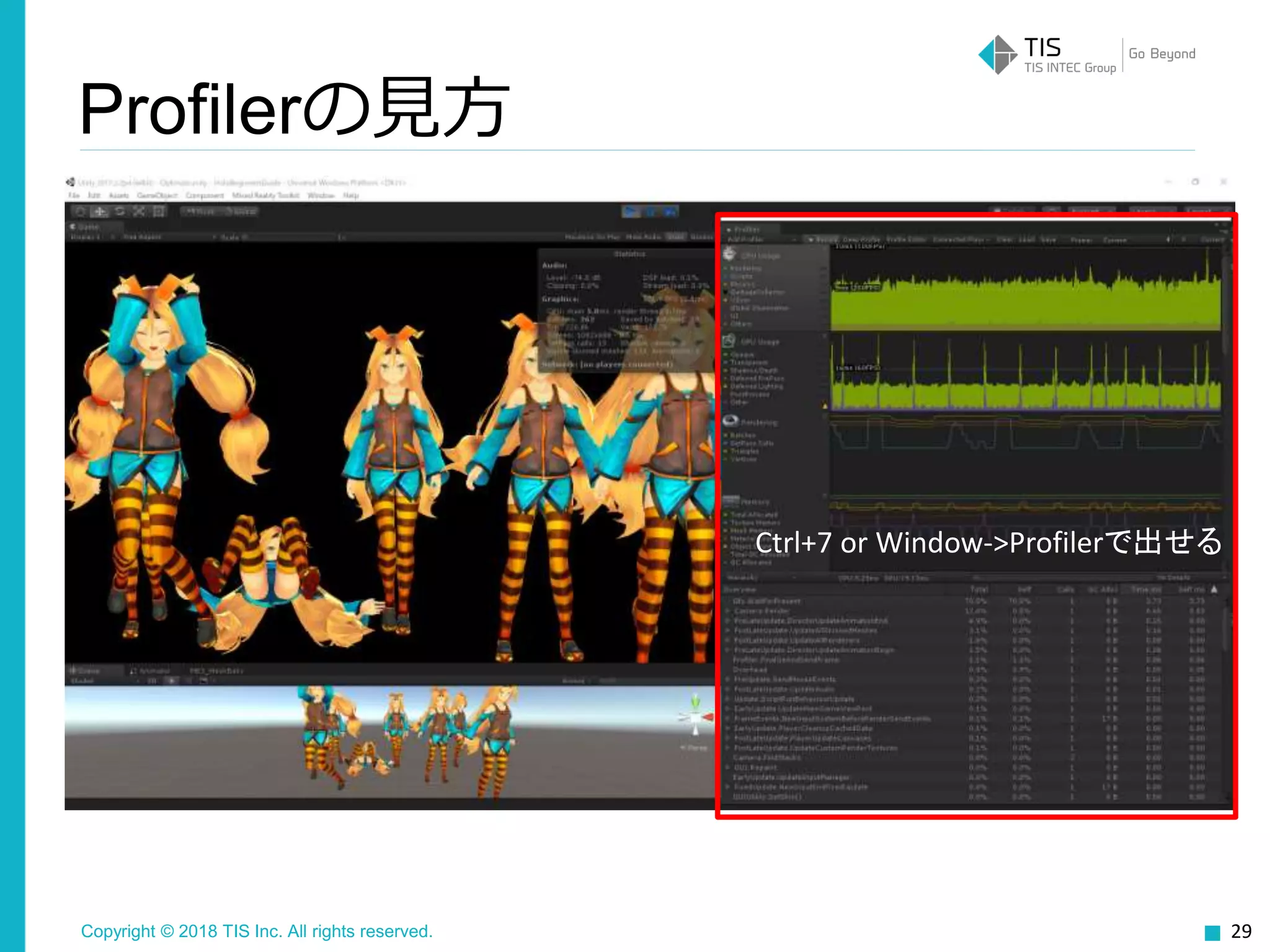
Task: Click the Current frame button in Profiler
Action: [x=1212, y=239]
